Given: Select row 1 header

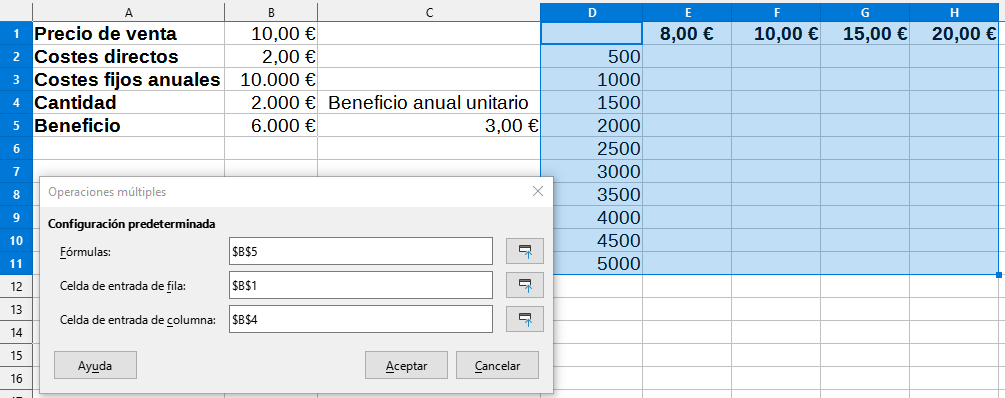Looking at the screenshot, I should coord(16,33).
